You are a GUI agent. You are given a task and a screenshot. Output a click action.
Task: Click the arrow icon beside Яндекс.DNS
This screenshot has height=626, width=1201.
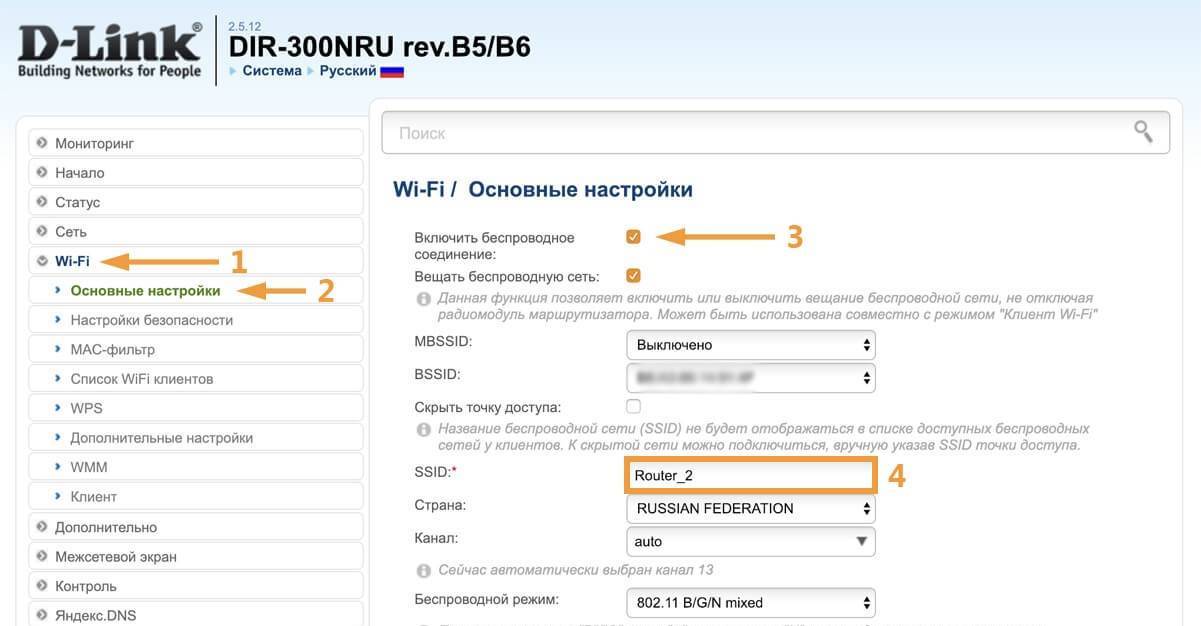tap(42, 615)
